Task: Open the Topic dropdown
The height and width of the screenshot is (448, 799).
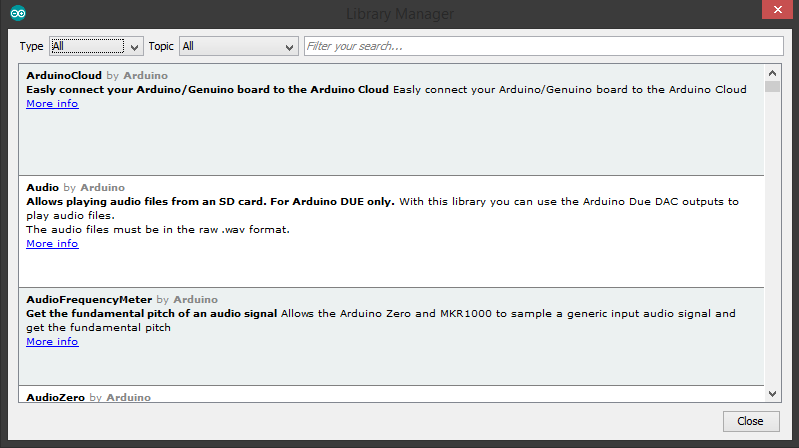Action: coord(238,46)
